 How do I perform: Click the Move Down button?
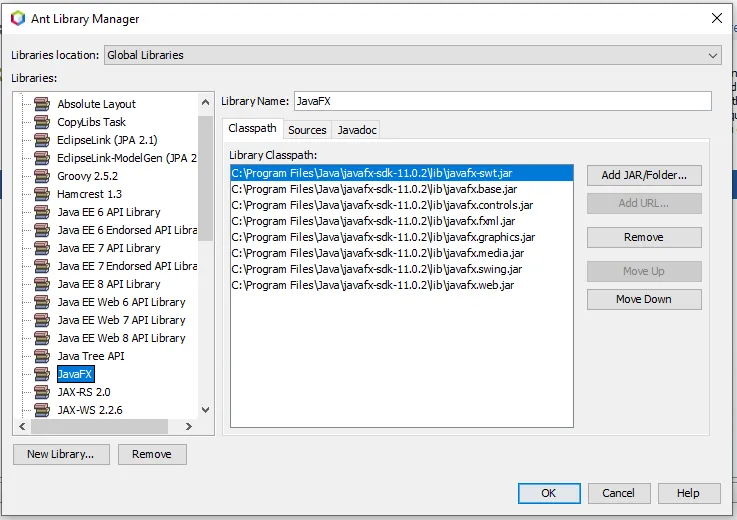[644, 299]
